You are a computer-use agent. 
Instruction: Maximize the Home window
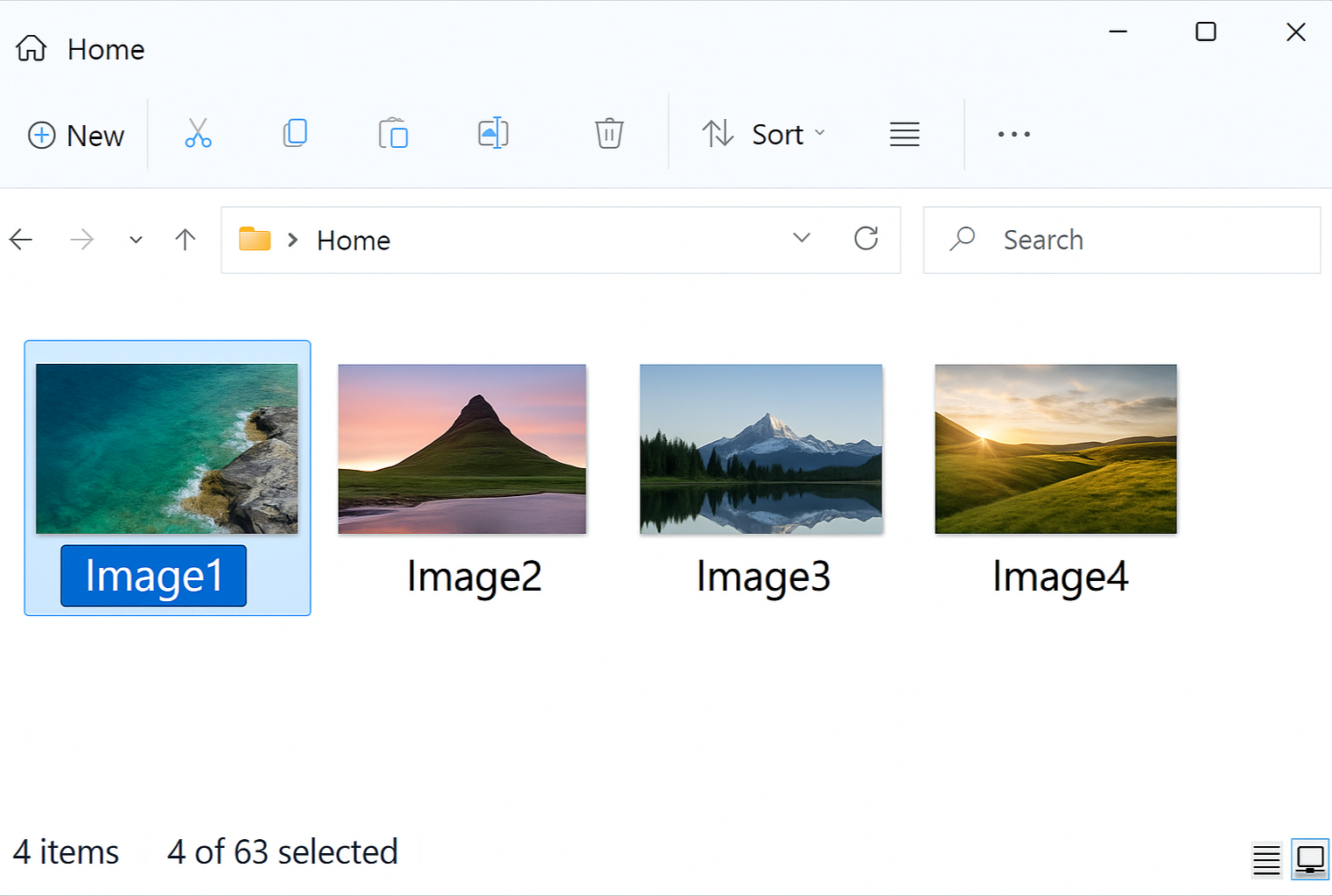[x=1206, y=31]
